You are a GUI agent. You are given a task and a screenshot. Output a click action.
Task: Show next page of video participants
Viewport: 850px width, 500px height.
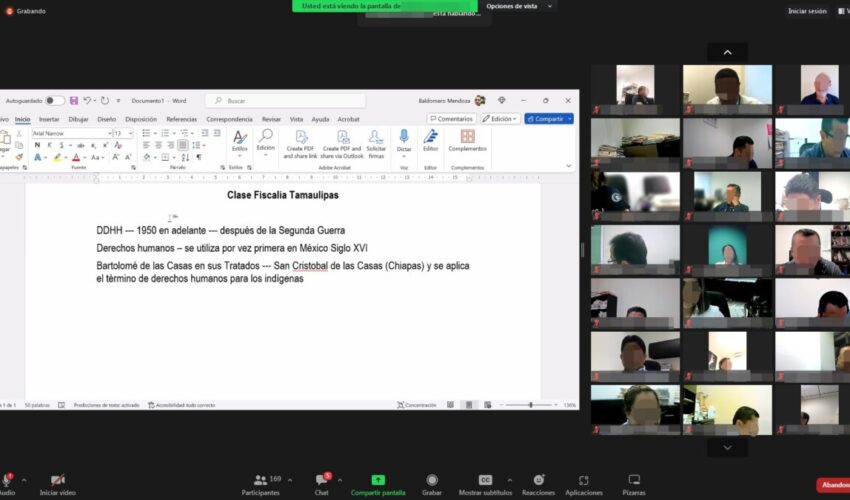click(727, 447)
